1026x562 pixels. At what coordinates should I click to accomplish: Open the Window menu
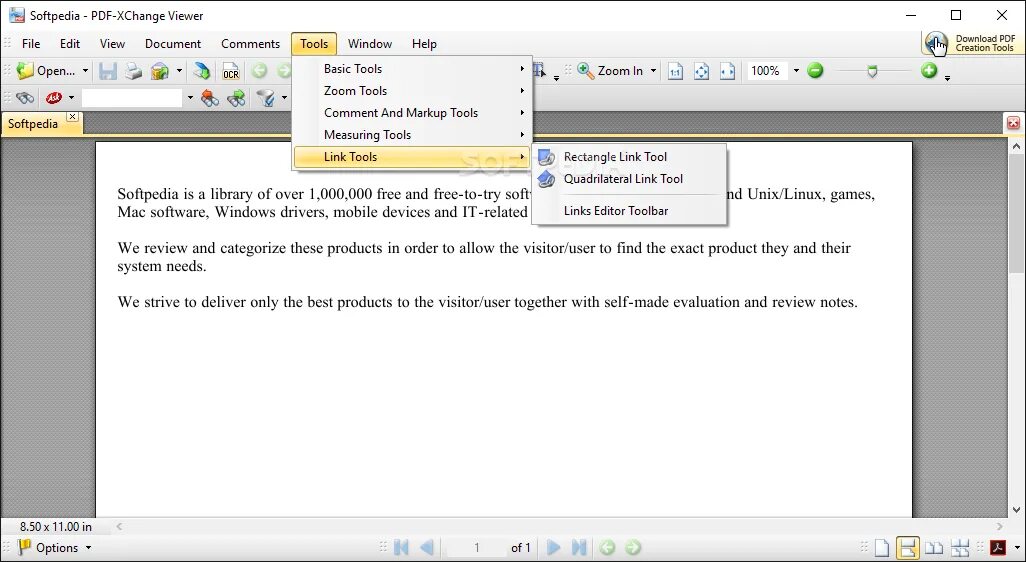click(370, 44)
